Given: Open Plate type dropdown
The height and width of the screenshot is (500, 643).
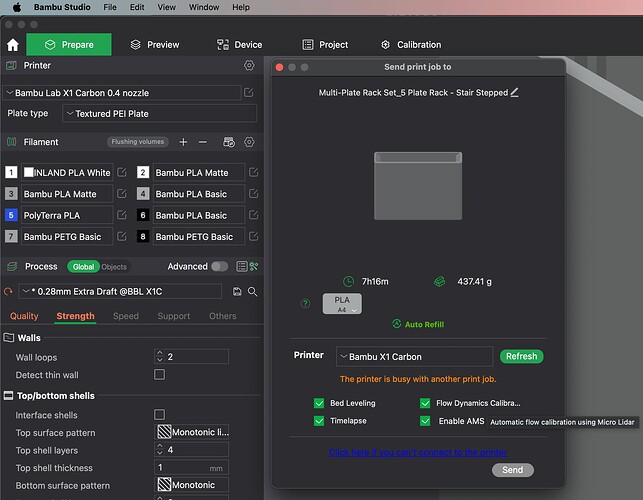Looking at the screenshot, I should click(x=160, y=114).
